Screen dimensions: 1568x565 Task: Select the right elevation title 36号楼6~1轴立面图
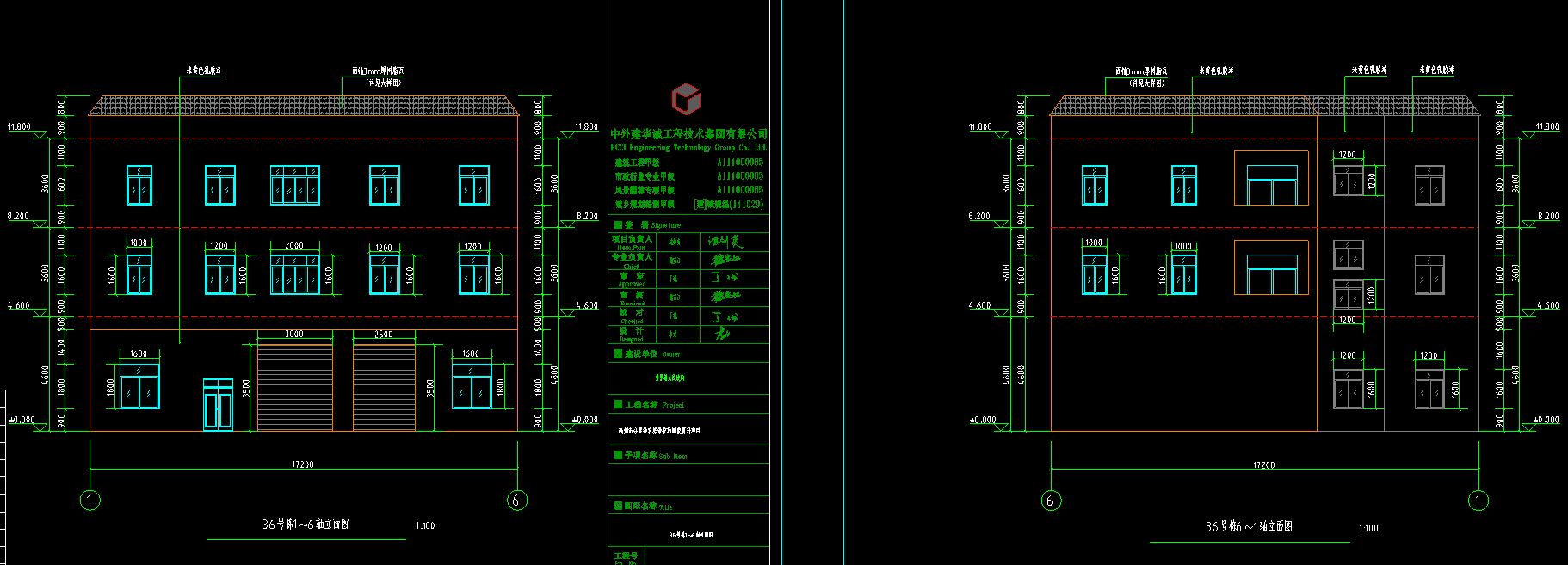click(1249, 526)
